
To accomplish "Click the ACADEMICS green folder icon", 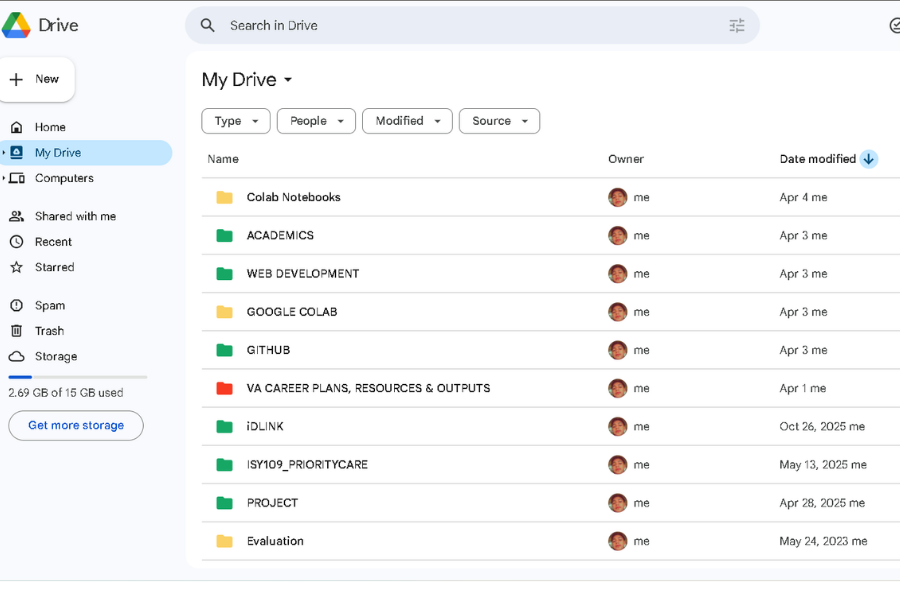I will (224, 235).
